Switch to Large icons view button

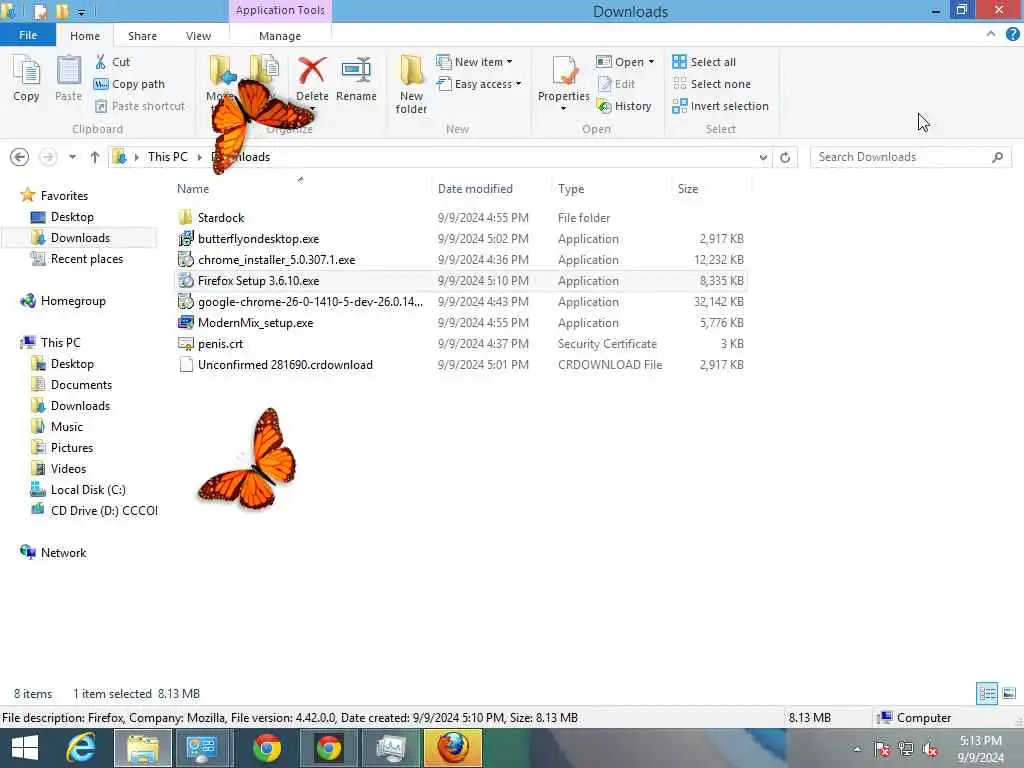click(x=1009, y=694)
